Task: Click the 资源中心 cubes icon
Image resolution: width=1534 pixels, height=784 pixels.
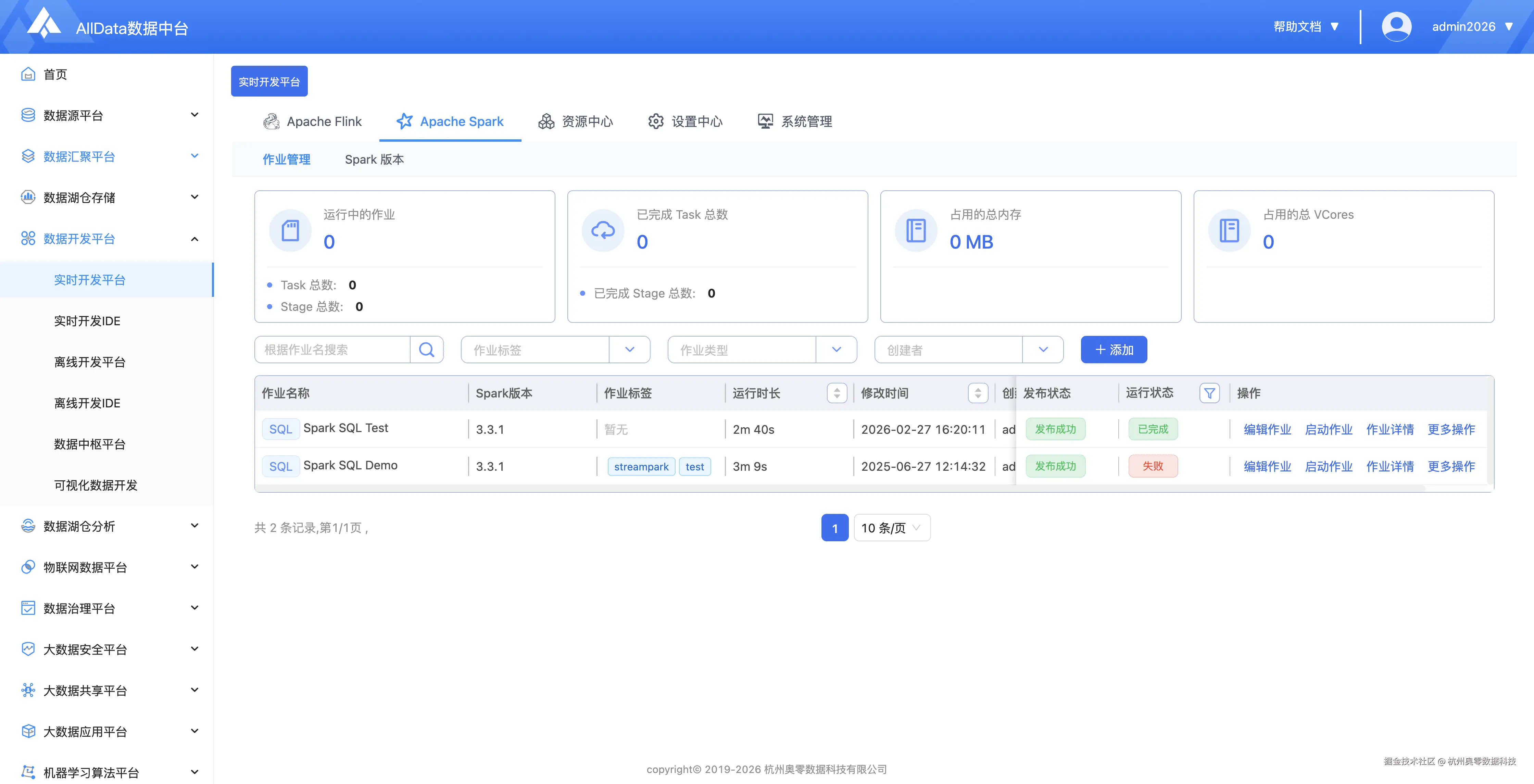Action: [546, 122]
